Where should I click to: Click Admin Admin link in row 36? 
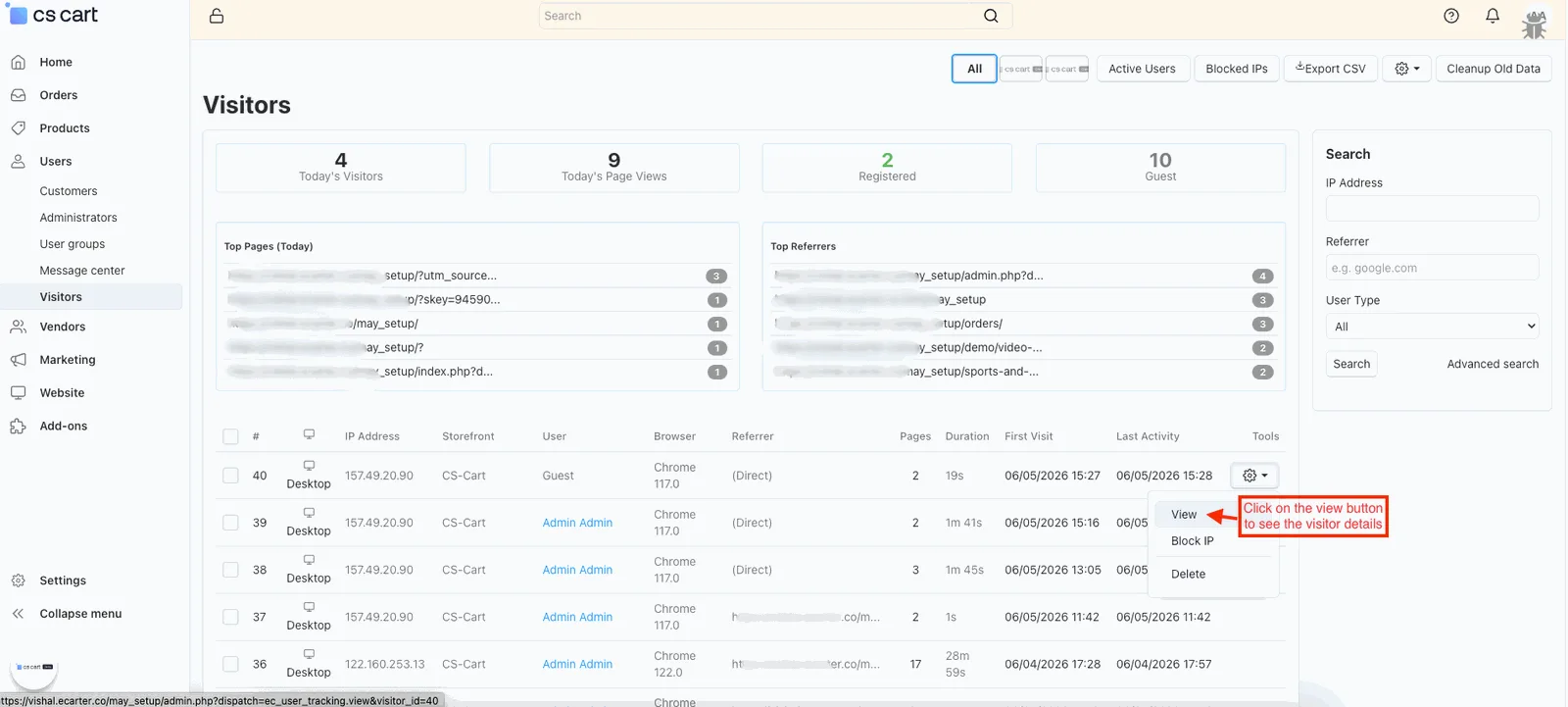tap(577, 664)
